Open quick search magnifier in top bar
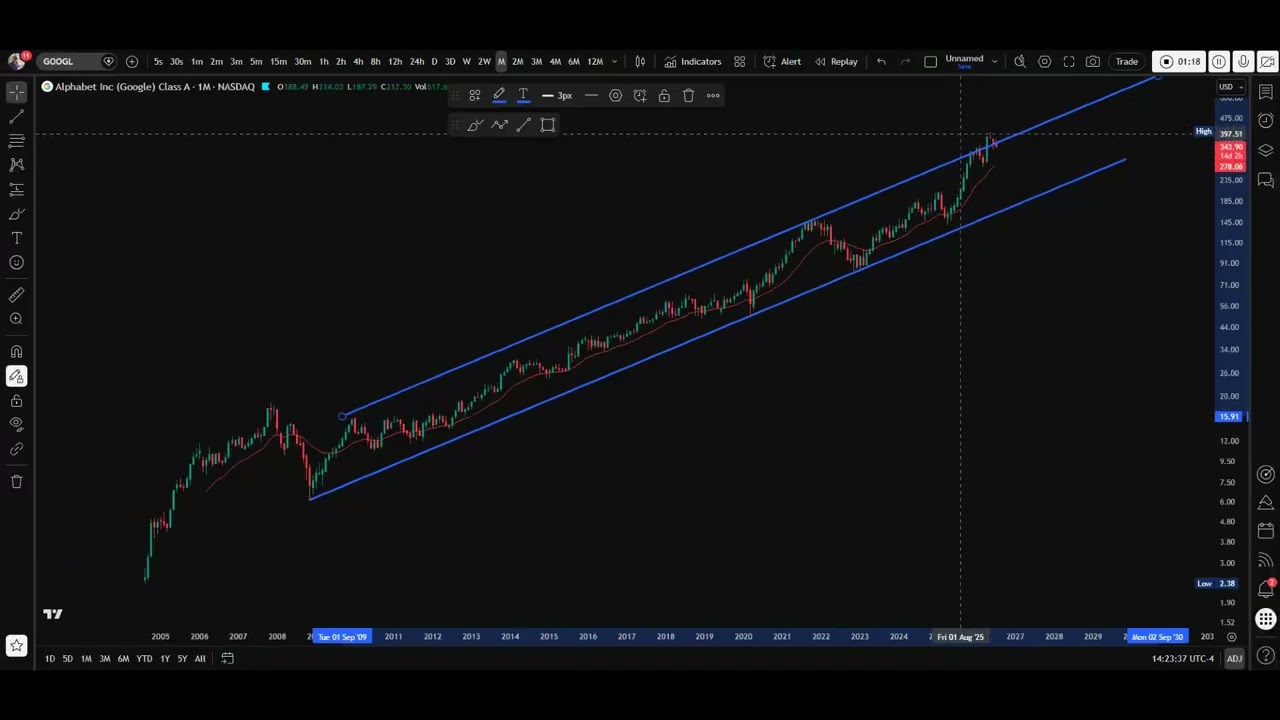 (1020, 62)
